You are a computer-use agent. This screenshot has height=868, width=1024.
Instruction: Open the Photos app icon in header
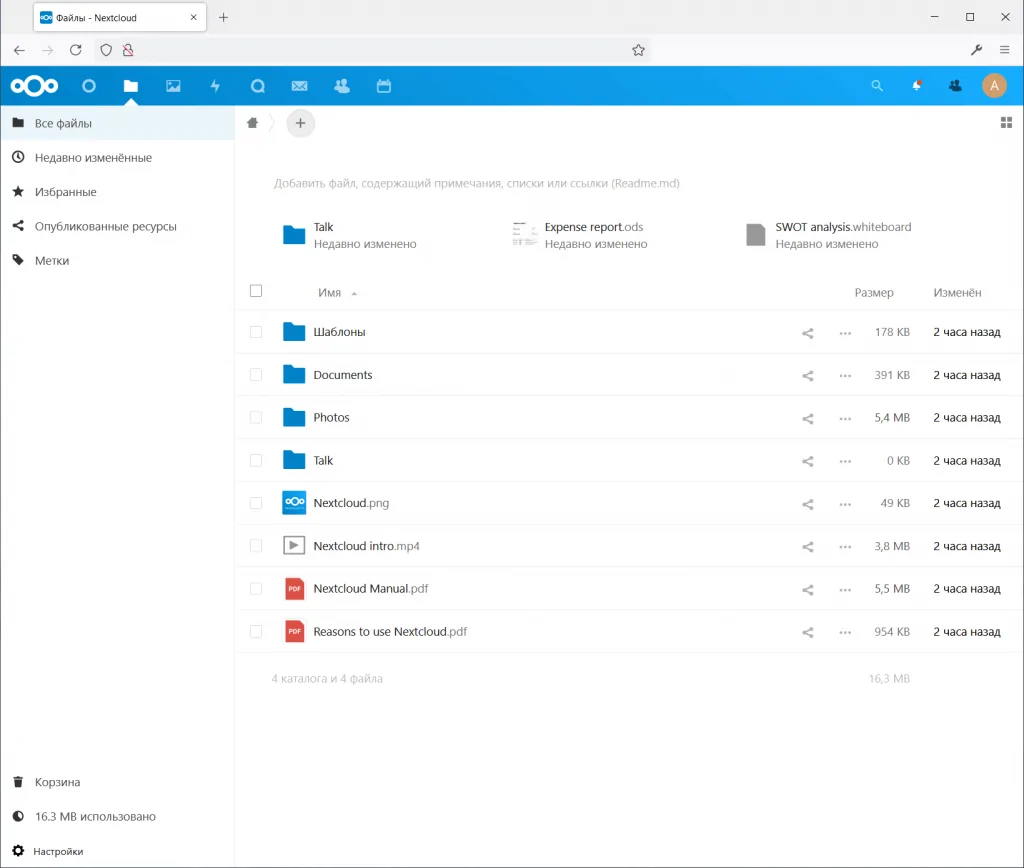(173, 86)
